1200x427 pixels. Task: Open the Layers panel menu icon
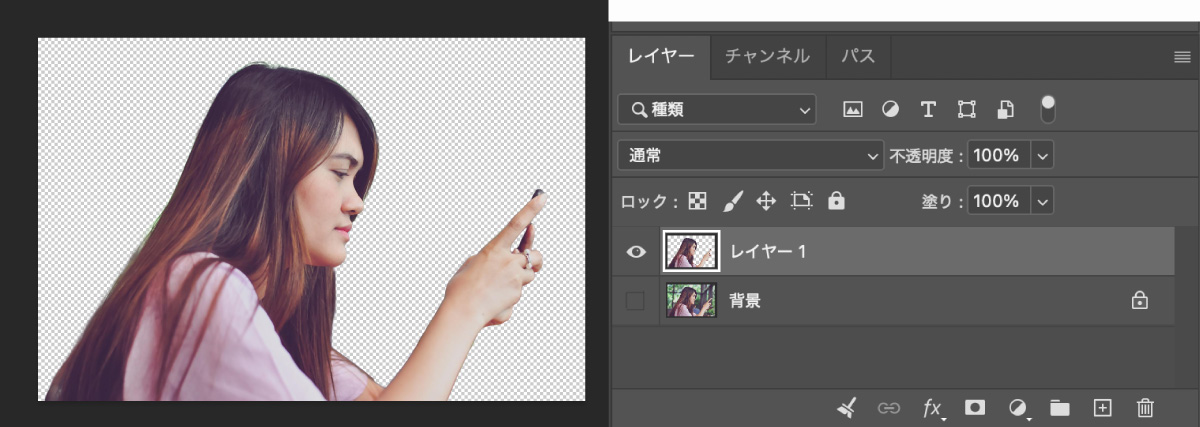point(1182,58)
